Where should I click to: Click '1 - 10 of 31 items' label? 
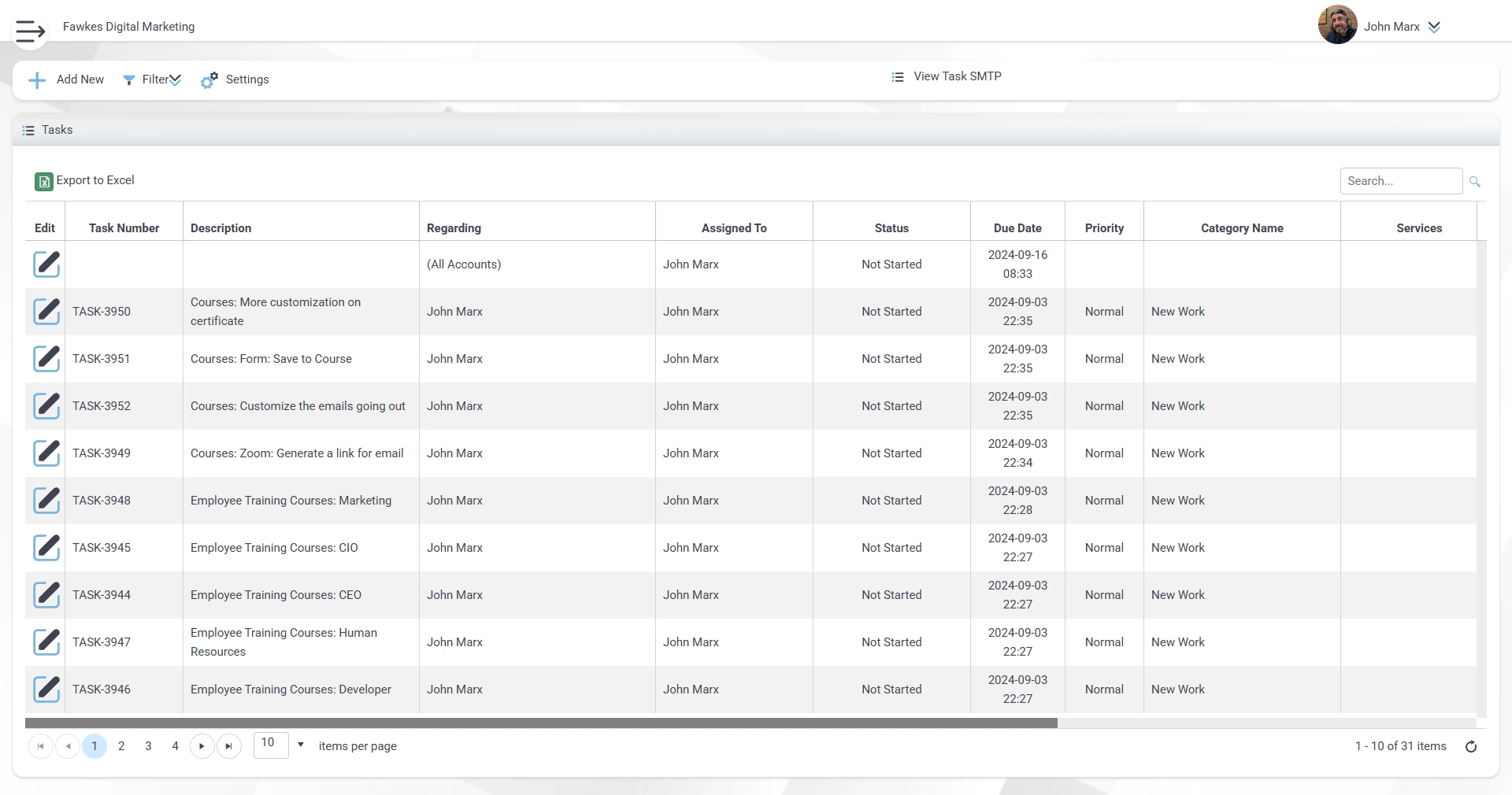[x=1400, y=746]
